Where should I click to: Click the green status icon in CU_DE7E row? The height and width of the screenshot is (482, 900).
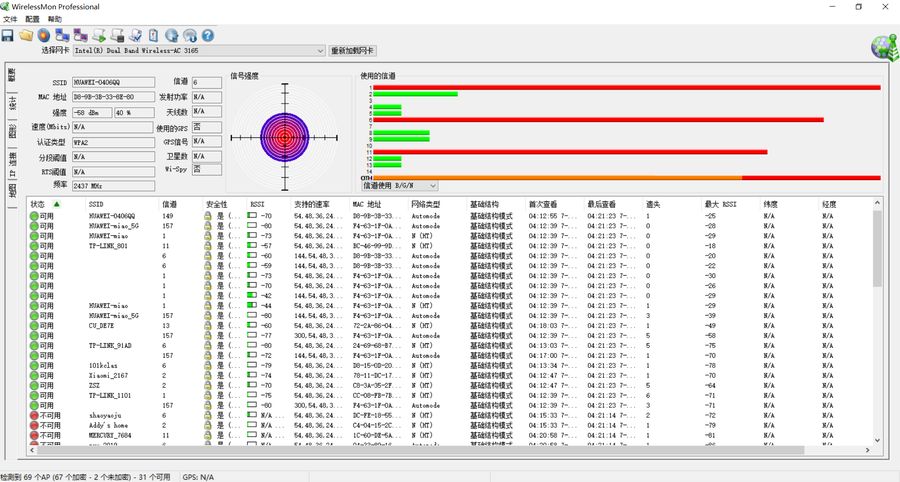(x=34, y=325)
